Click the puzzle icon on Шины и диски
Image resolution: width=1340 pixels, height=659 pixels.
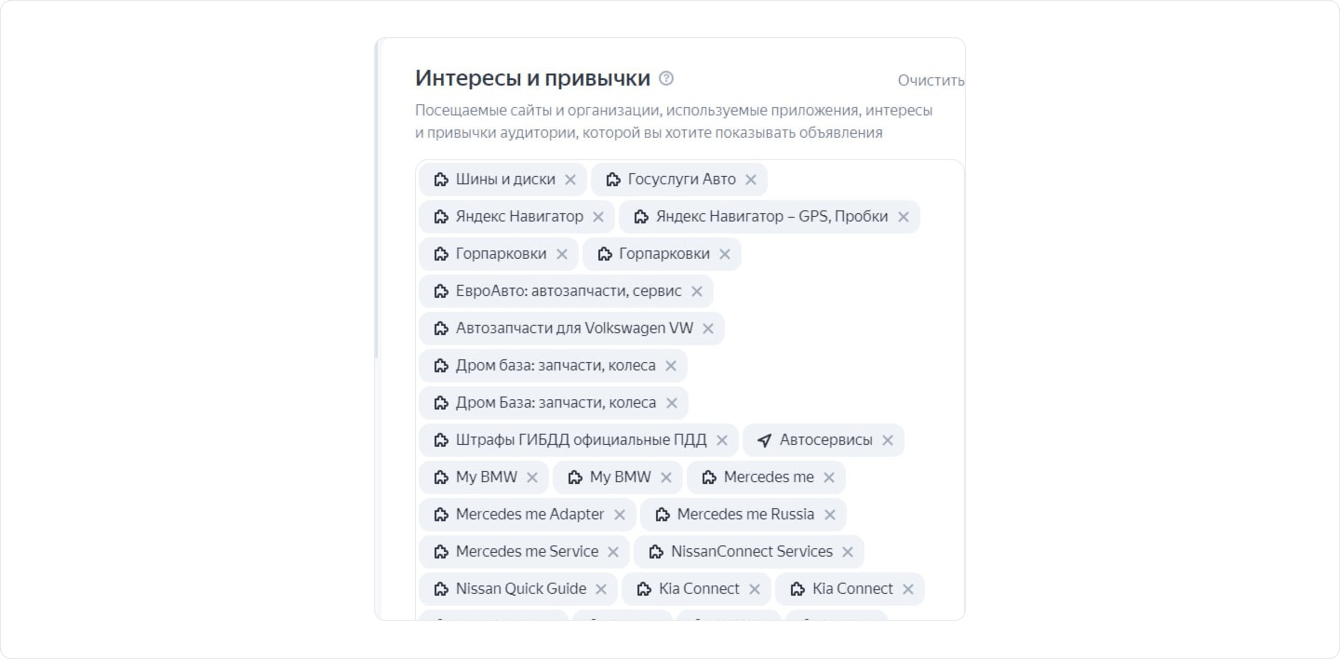click(x=441, y=180)
